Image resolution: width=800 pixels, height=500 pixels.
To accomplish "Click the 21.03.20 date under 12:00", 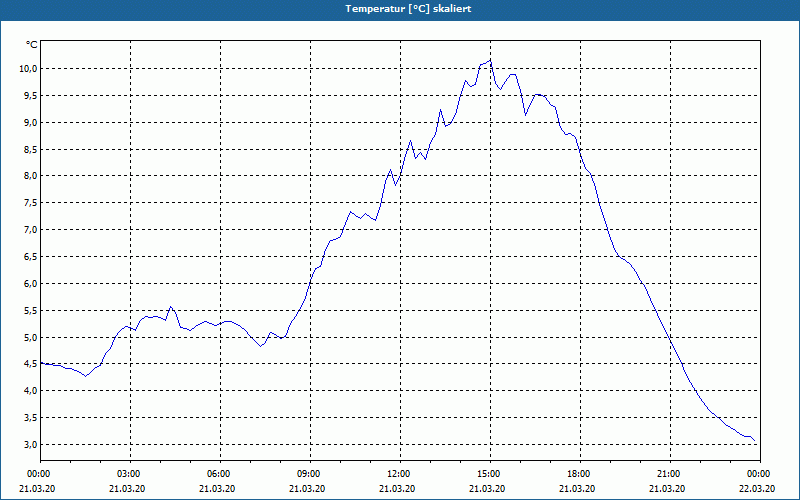I will [397, 489].
